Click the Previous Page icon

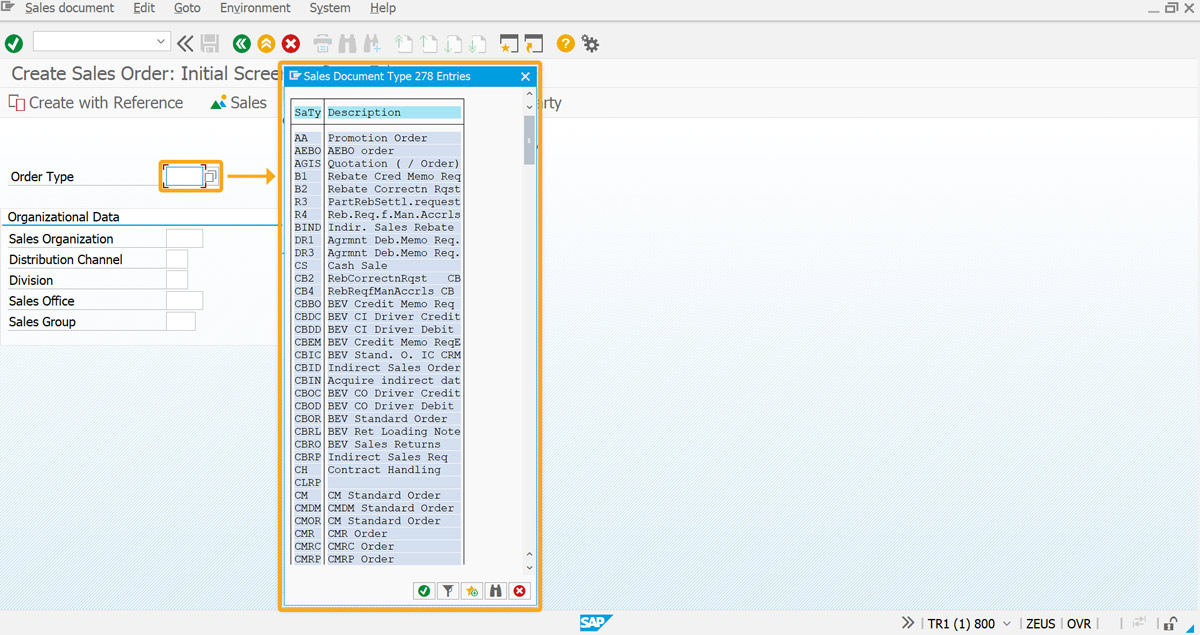[428, 43]
